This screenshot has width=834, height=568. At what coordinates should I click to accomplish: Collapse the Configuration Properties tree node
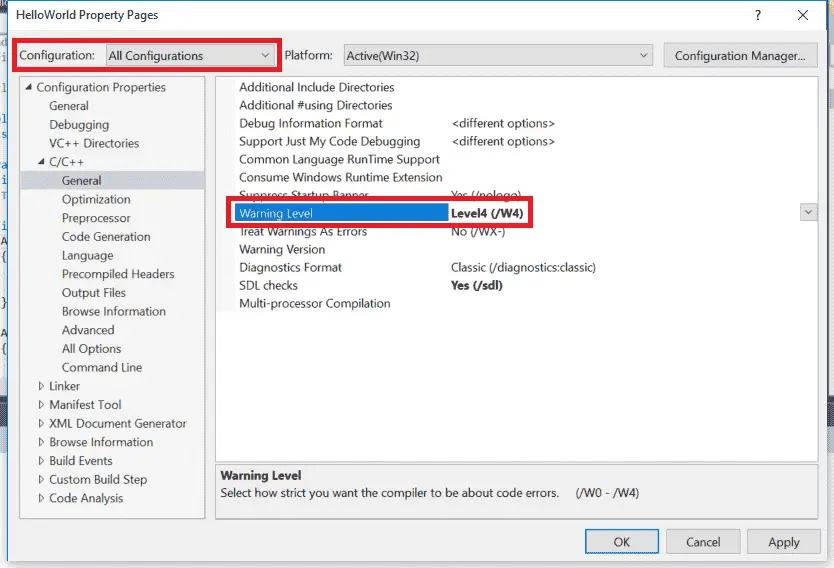click(x=29, y=88)
